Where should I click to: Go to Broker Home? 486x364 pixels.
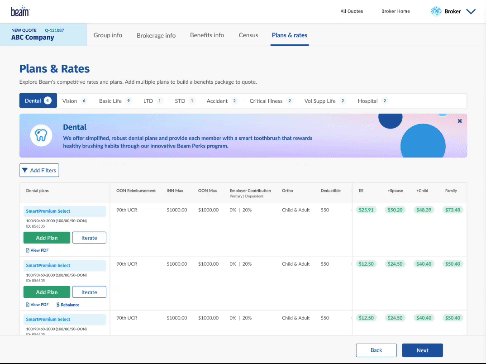(396, 11)
